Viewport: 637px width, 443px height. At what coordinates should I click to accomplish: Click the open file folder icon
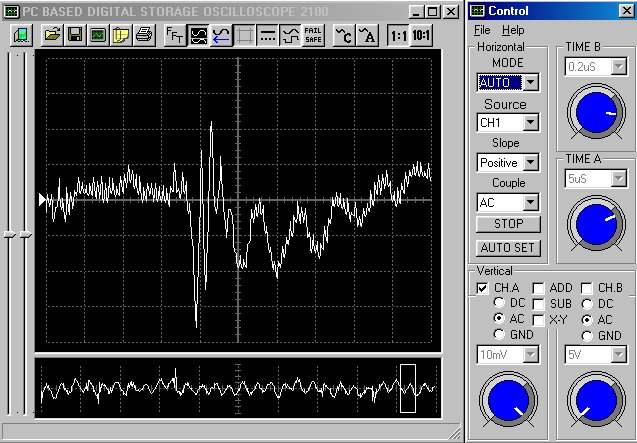[50, 35]
